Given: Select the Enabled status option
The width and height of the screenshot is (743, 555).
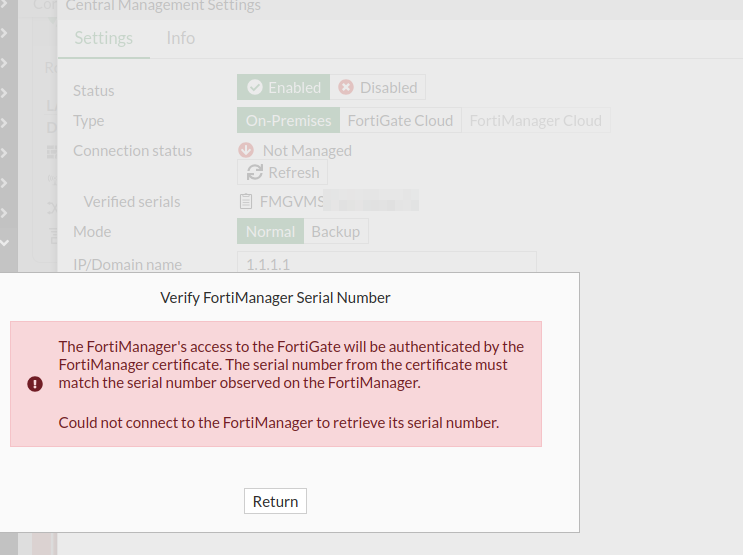Looking at the screenshot, I should tap(283, 87).
